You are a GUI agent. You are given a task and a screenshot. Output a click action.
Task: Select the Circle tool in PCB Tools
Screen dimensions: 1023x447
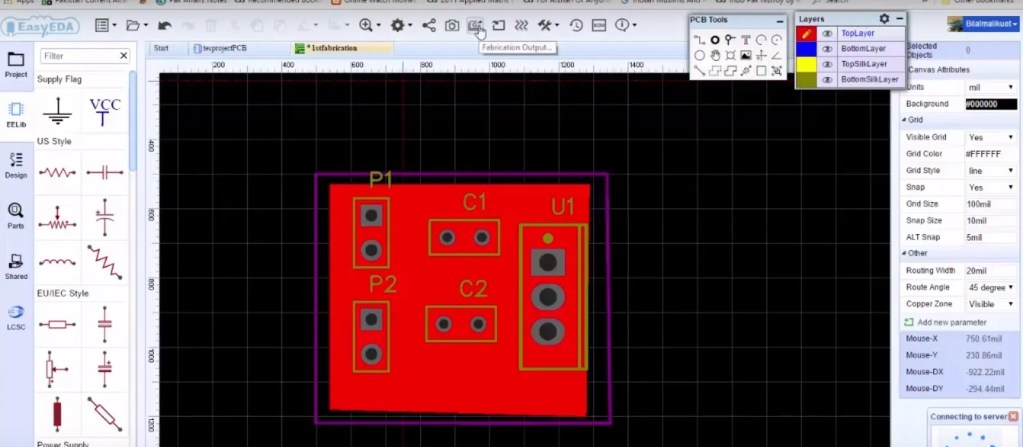(x=699, y=55)
